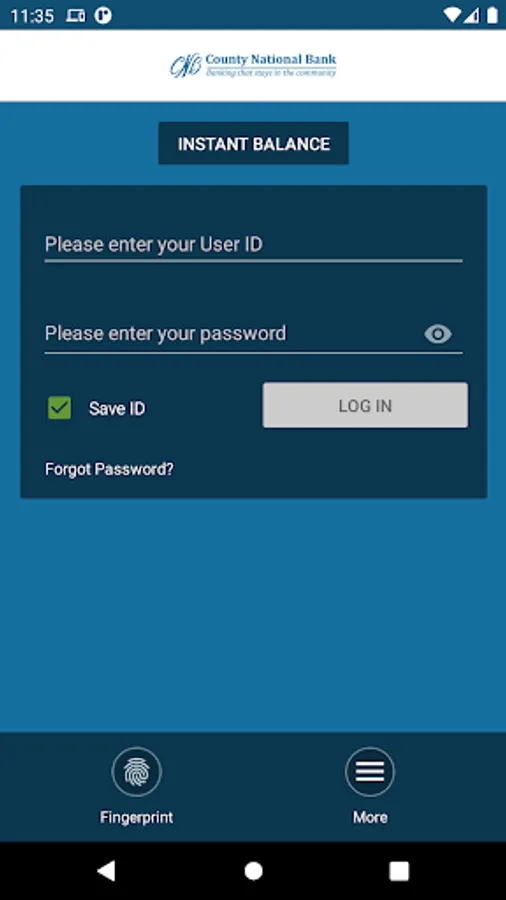Tap the Fingerprint login icon

(x=137, y=771)
